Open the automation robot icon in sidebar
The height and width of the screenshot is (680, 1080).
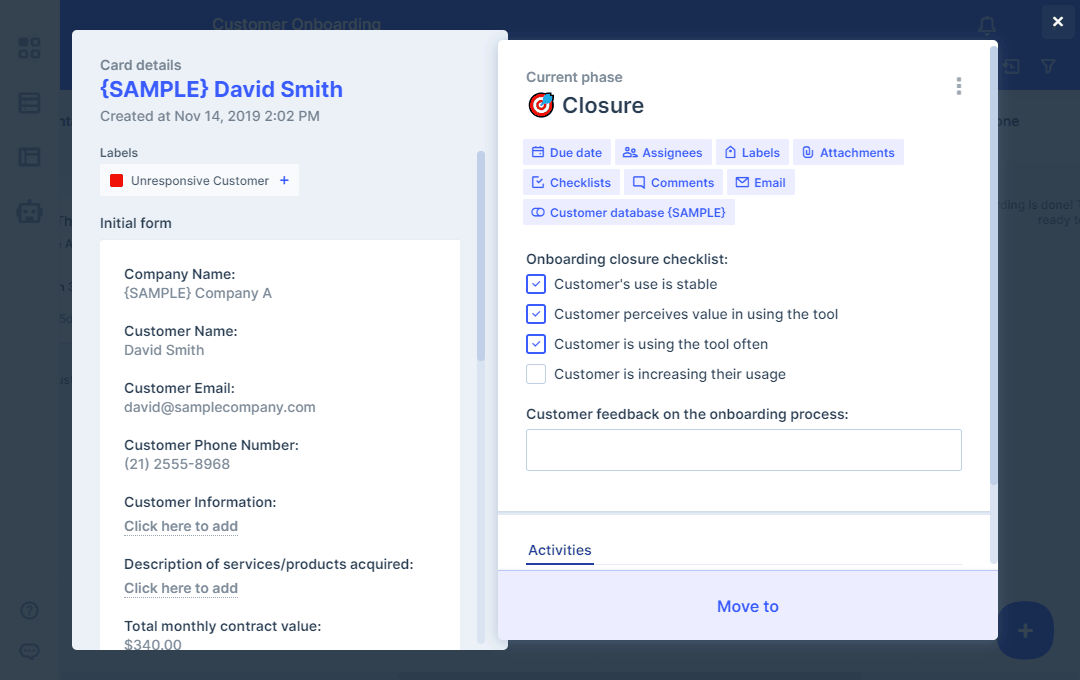(30, 211)
